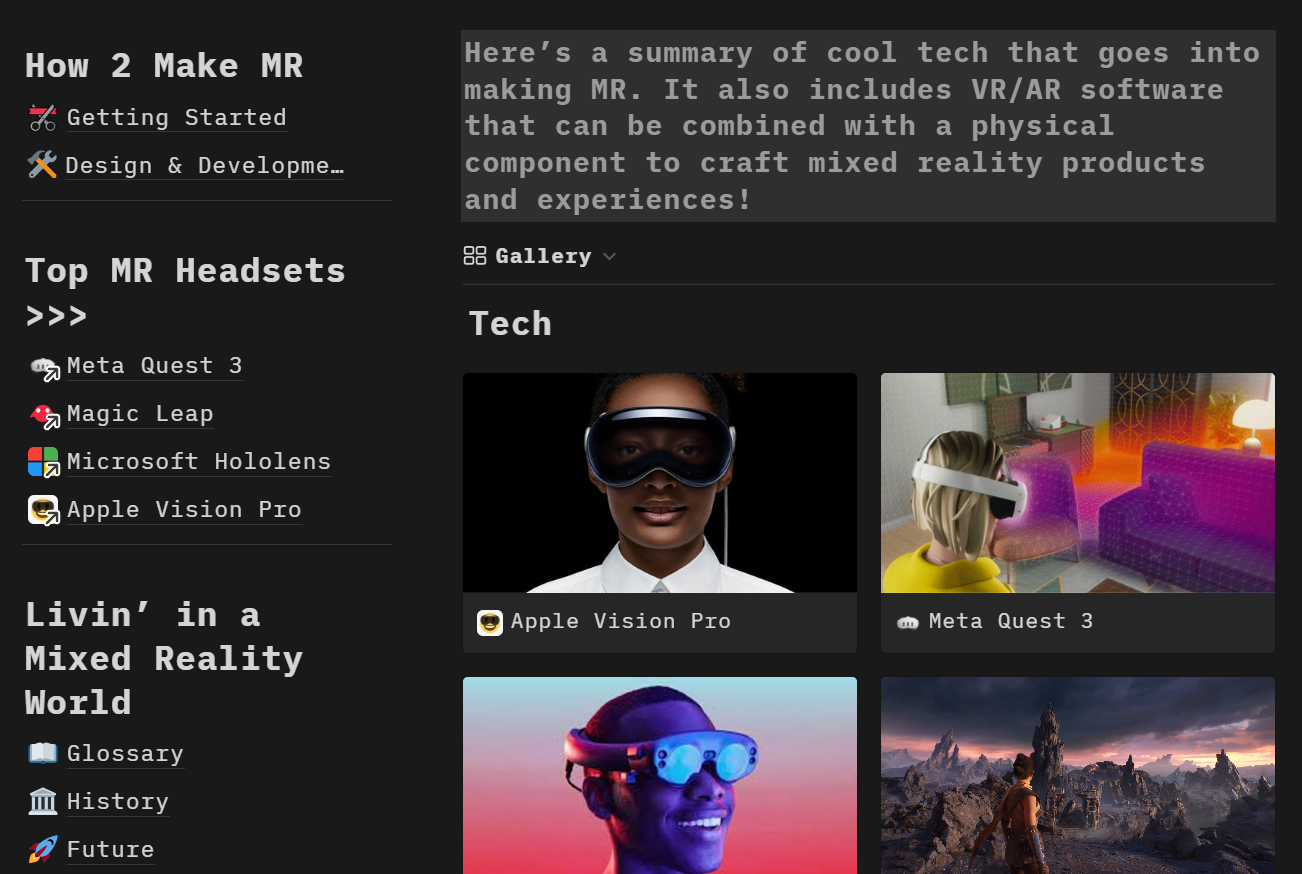
Task: Open the Meta Quest 3 card image
Action: pyautogui.click(x=1078, y=483)
